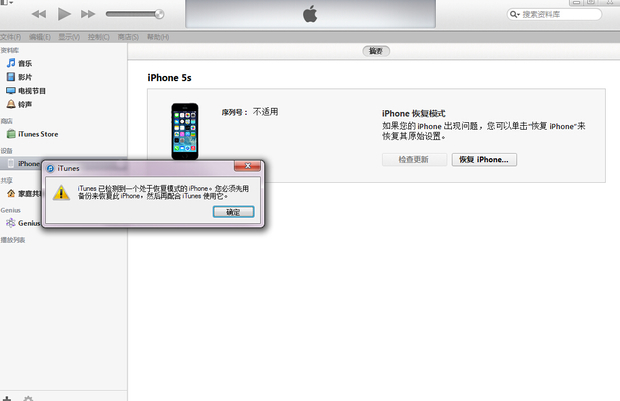
Task: Click the warning triangle icon in dialog
Action: click(61, 193)
